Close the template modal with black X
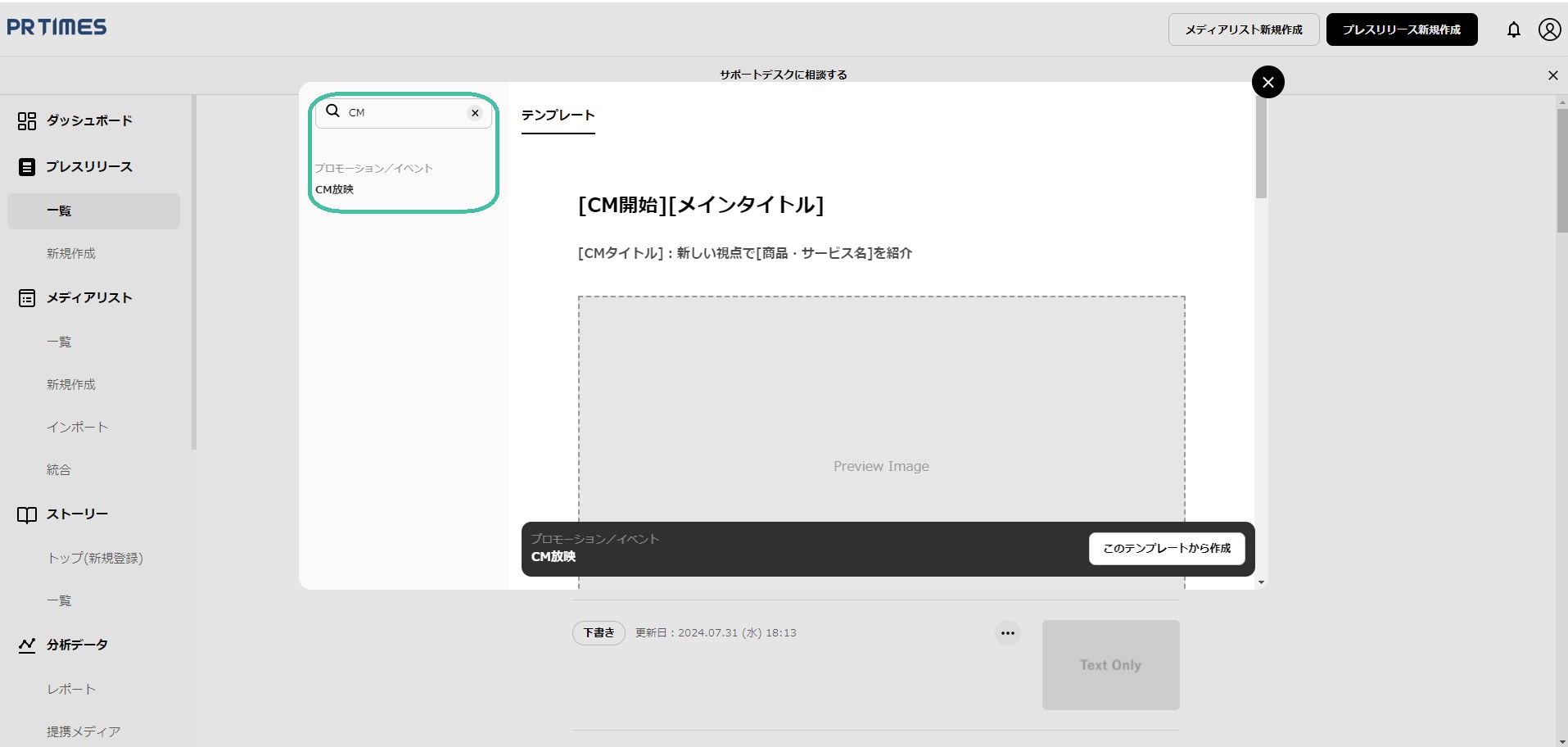 point(1268,82)
